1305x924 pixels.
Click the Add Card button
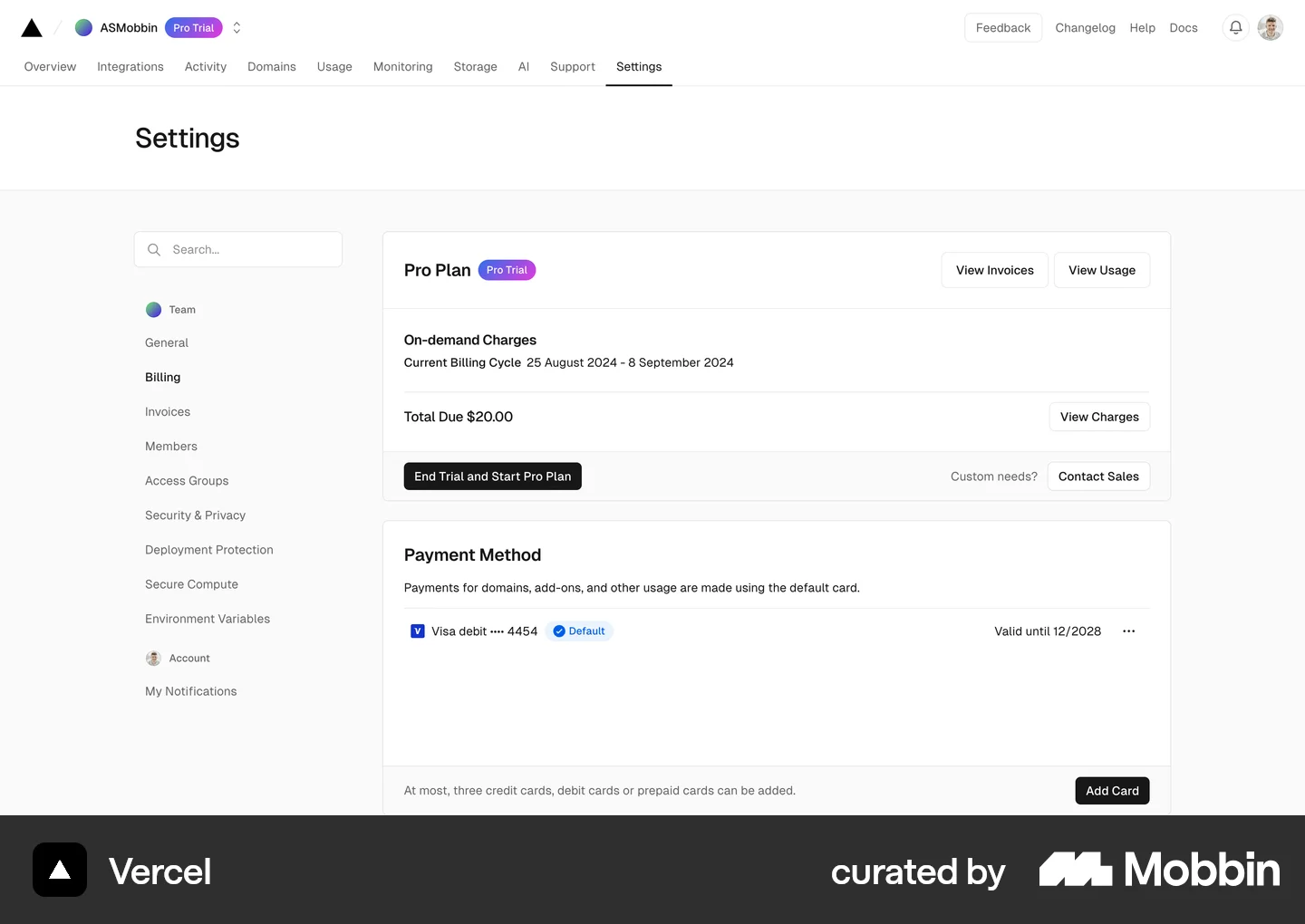tap(1112, 791)
